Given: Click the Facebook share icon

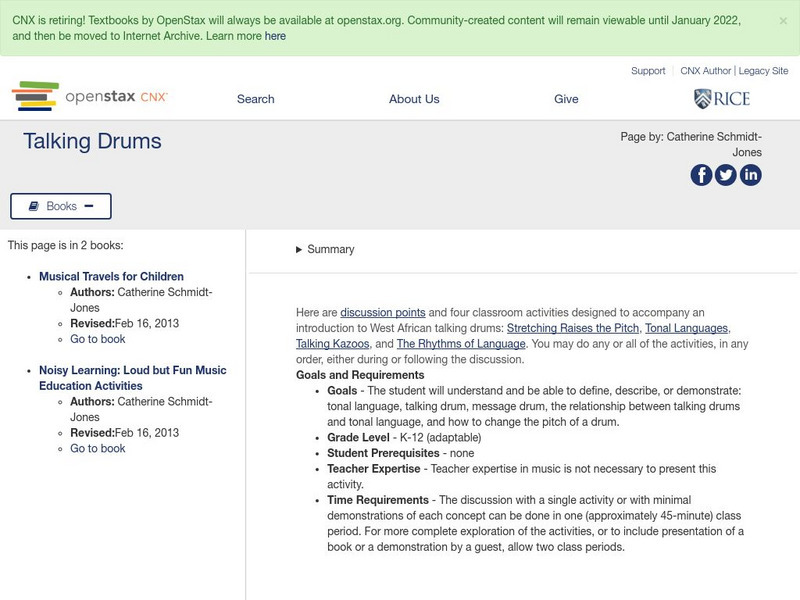Looking at the screenshot, I should pos(700,176).
